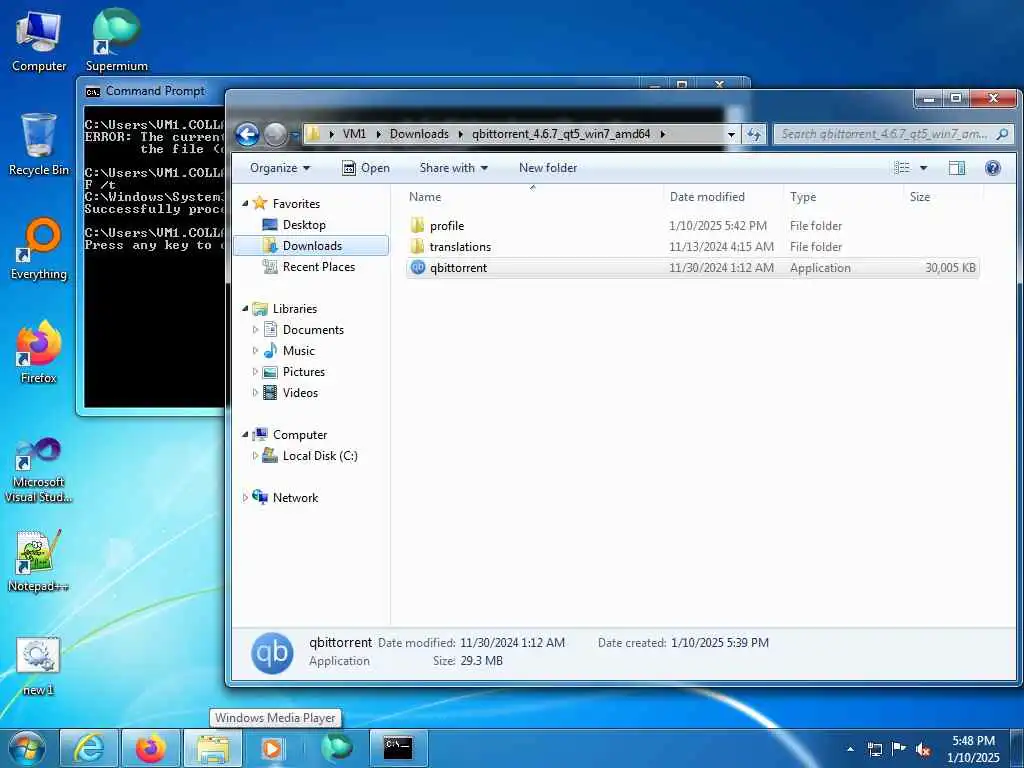The image size is (1024, 768).
Task: Select Desktop in Favorites
Action: coord(304,225)
